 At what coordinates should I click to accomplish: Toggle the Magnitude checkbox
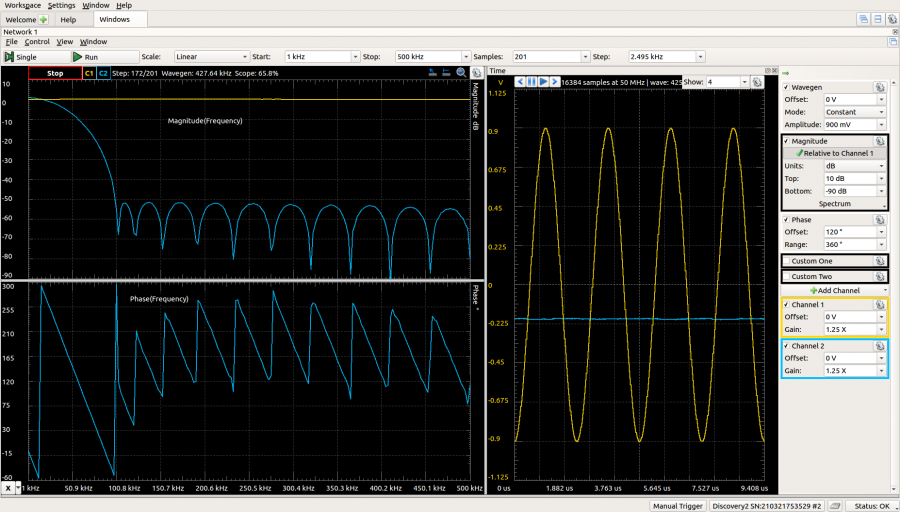pos(786,141)
